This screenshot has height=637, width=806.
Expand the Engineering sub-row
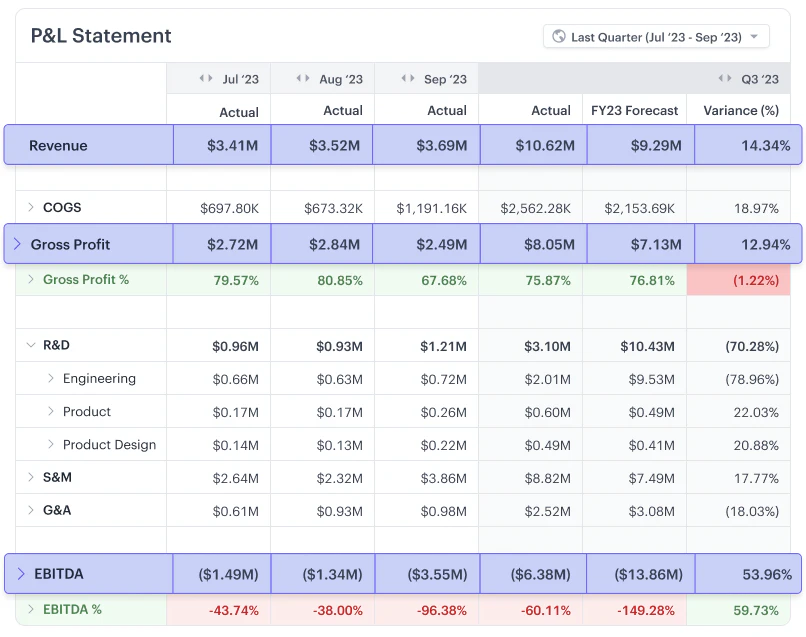(51, 379)
